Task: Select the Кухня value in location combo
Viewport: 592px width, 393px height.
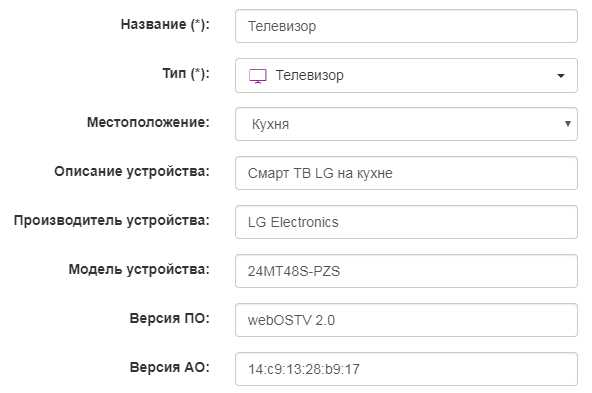Action: pos(270,124)
